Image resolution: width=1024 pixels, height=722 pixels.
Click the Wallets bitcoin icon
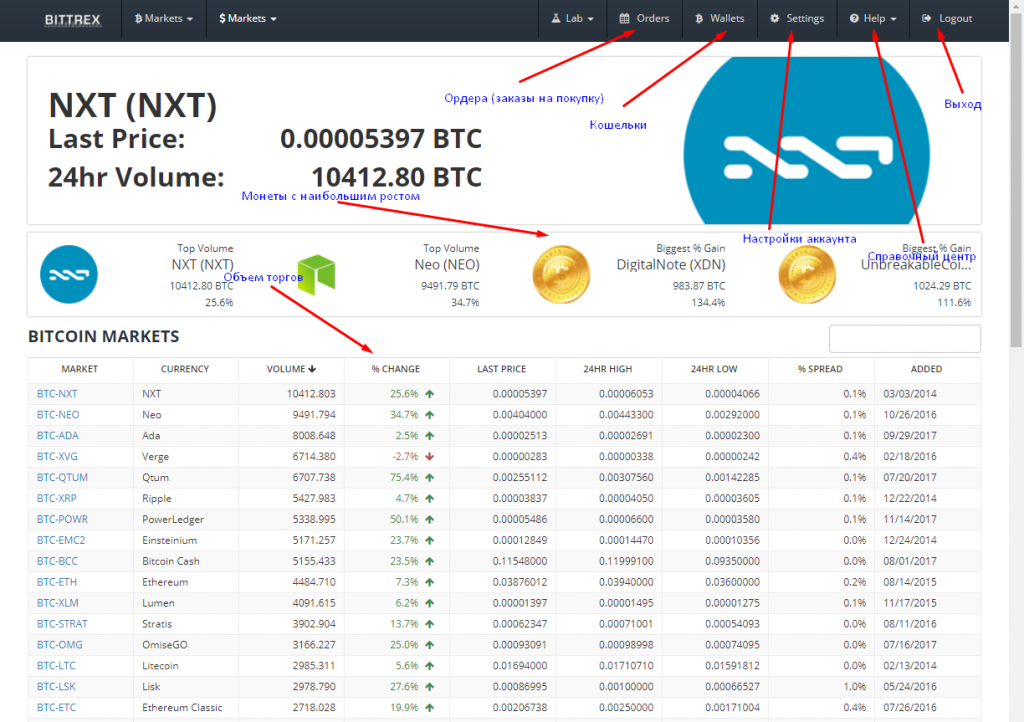pos(699,18)
